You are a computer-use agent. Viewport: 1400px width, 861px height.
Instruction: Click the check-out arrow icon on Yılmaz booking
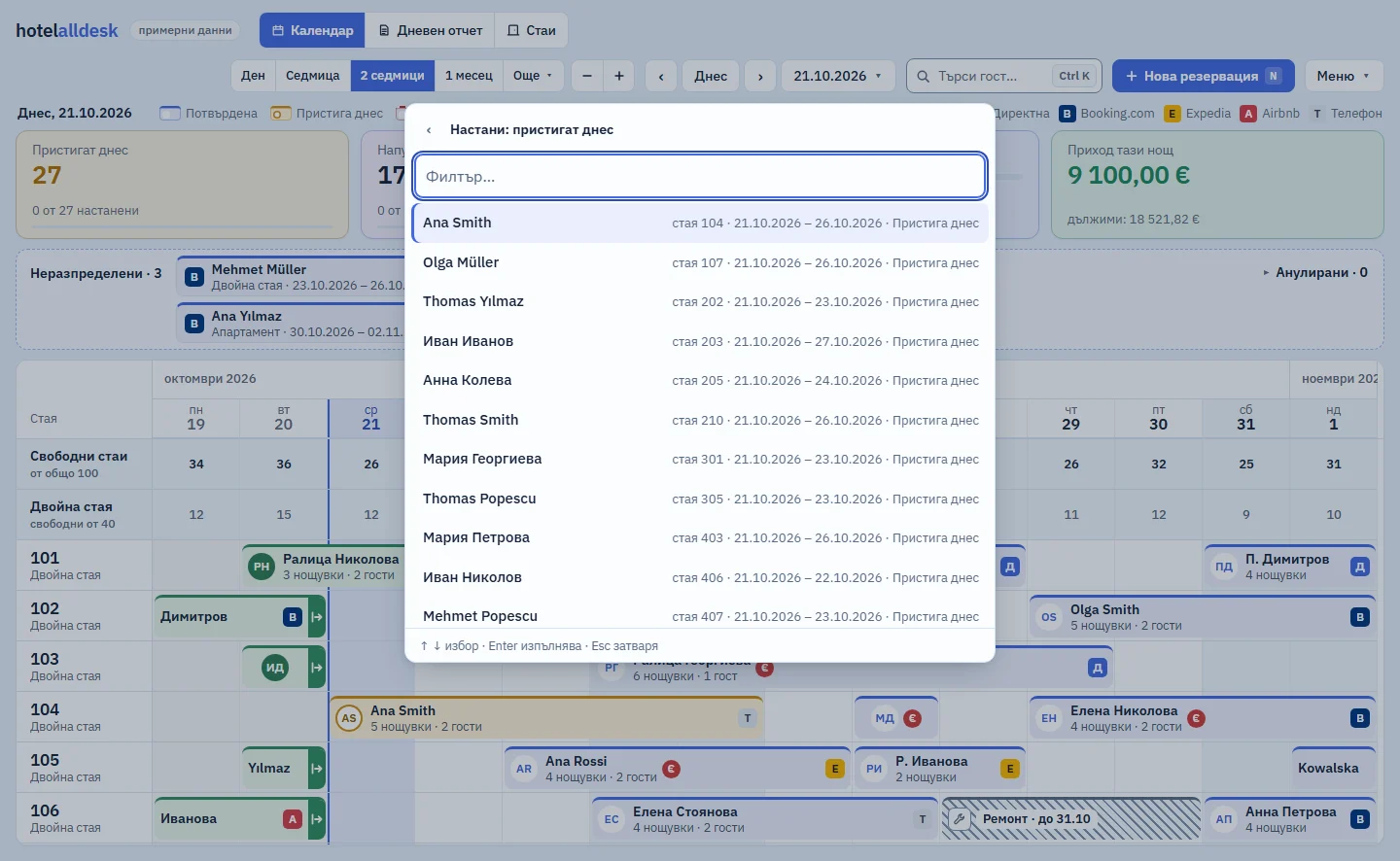pyautogui.click(x=317, y=769)
